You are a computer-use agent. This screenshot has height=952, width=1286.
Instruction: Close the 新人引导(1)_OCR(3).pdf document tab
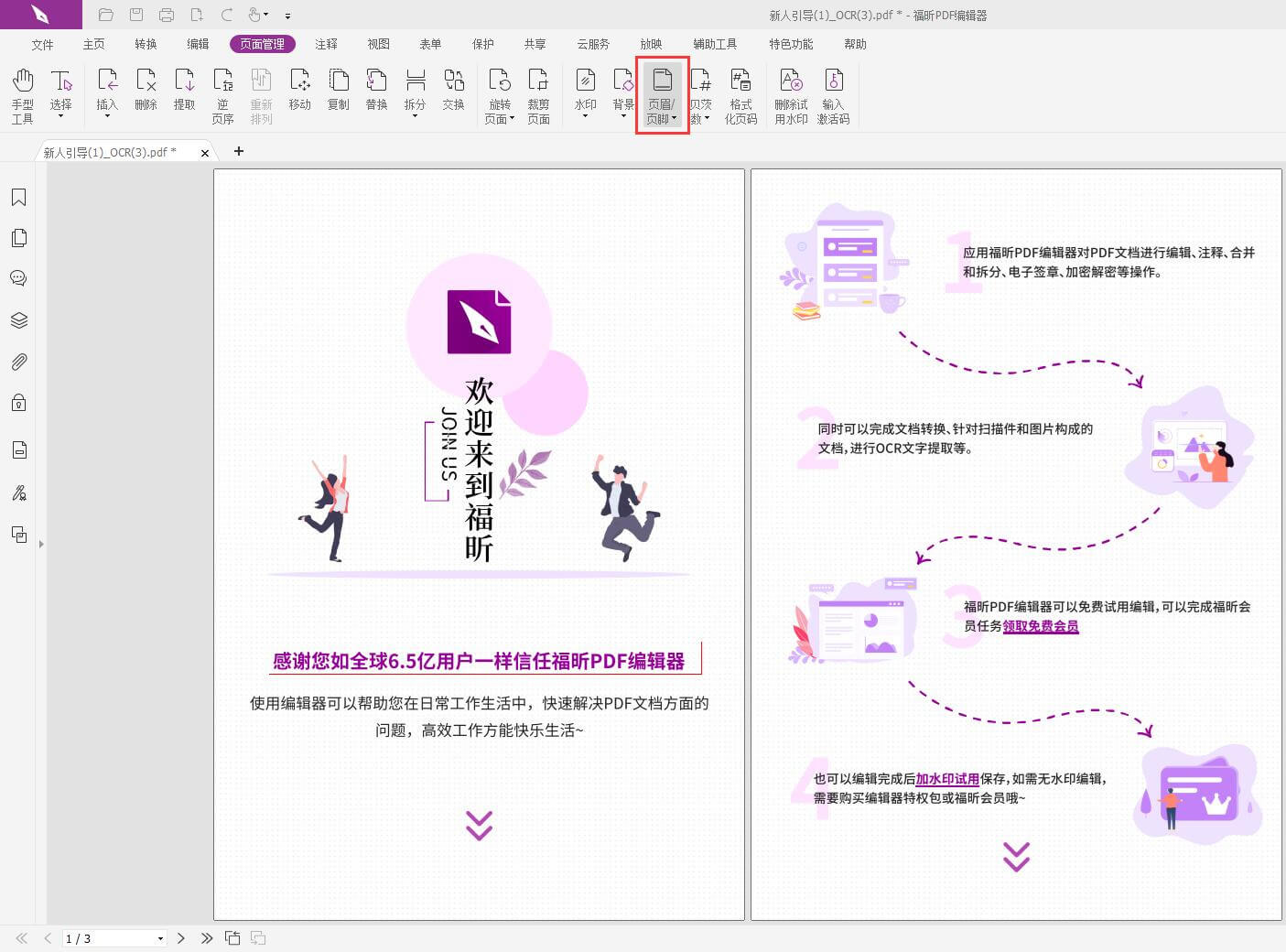click(x=205, y=153)
